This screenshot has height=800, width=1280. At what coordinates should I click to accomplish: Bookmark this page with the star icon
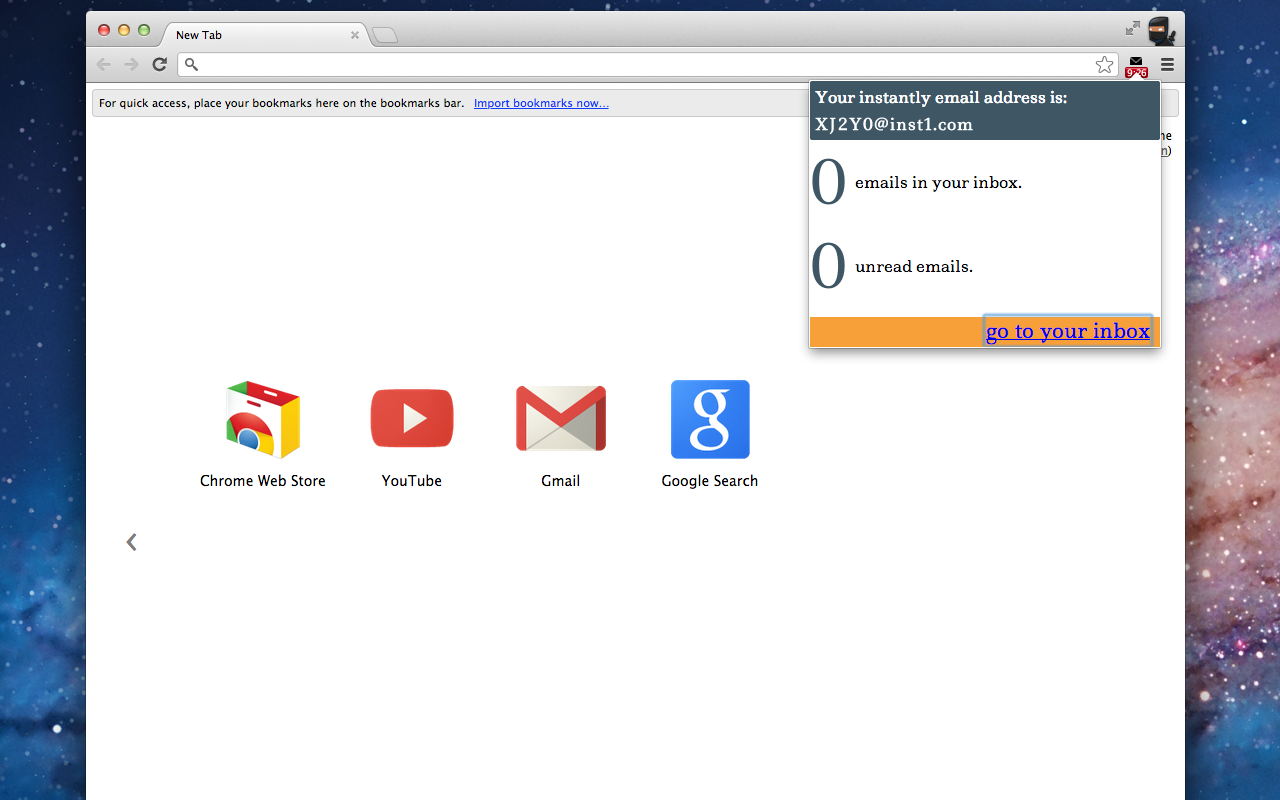[x=1104, y=65]
